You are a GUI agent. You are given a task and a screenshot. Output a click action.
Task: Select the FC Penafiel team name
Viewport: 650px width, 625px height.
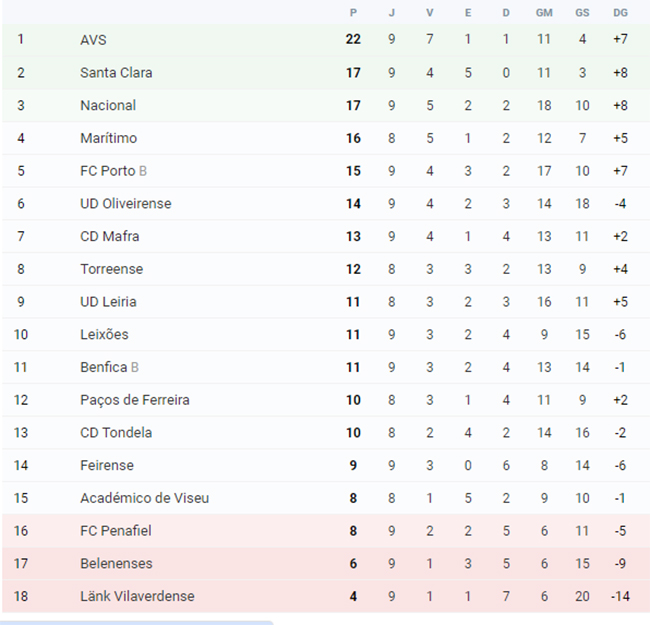pos(116,531)
